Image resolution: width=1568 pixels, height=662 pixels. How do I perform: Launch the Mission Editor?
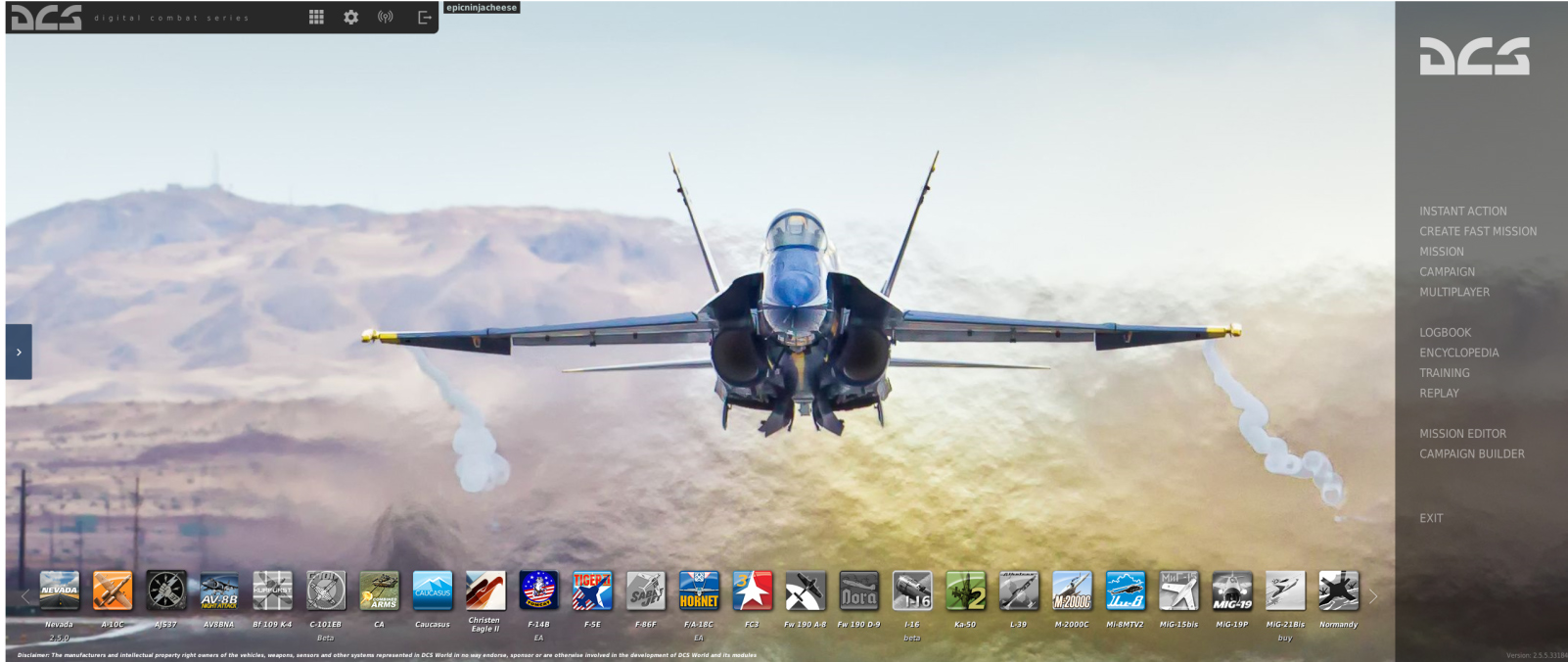tap(1462, 433)
